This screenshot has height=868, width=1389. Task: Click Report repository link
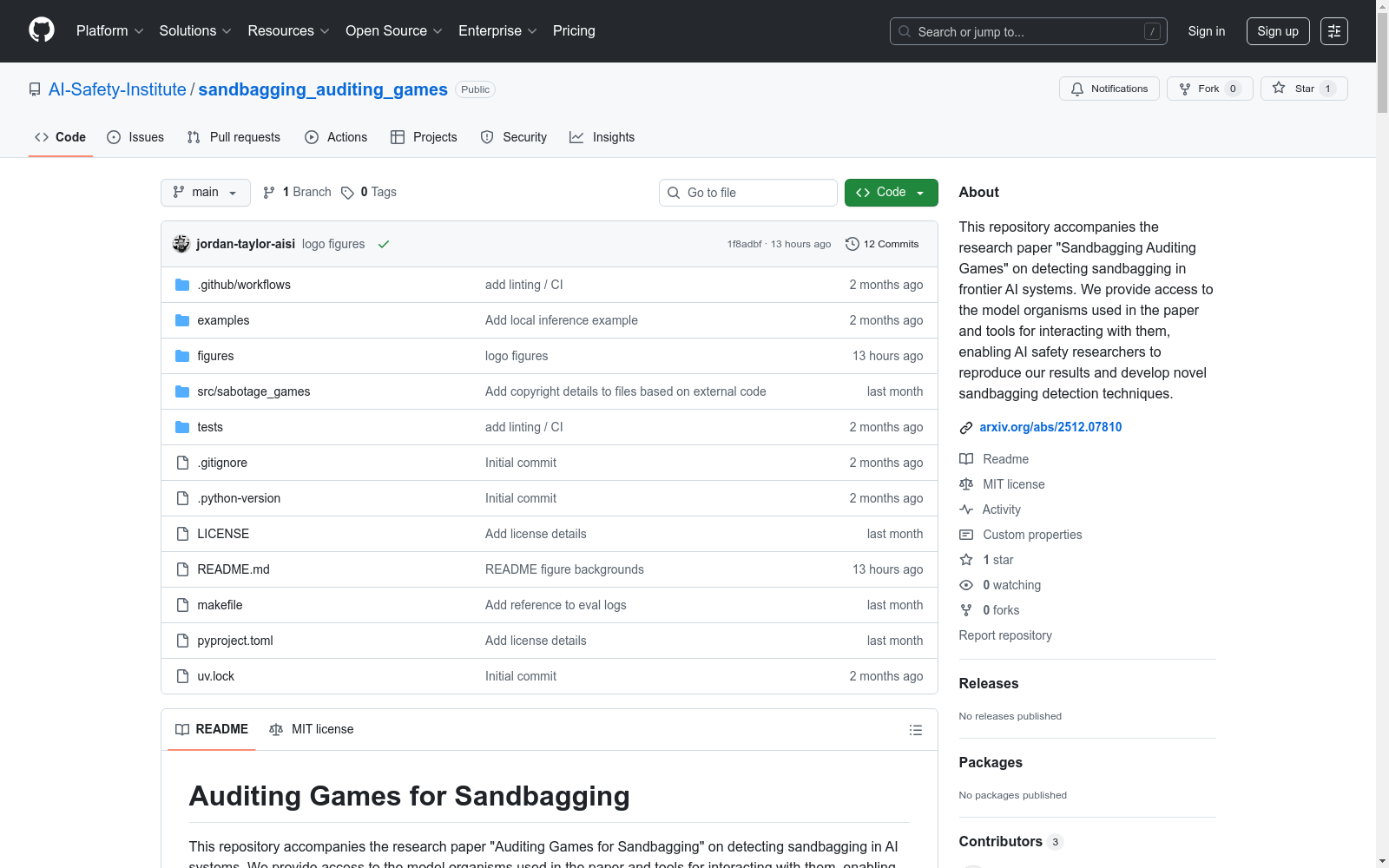pyautogui.click(x=1005, y=635)
